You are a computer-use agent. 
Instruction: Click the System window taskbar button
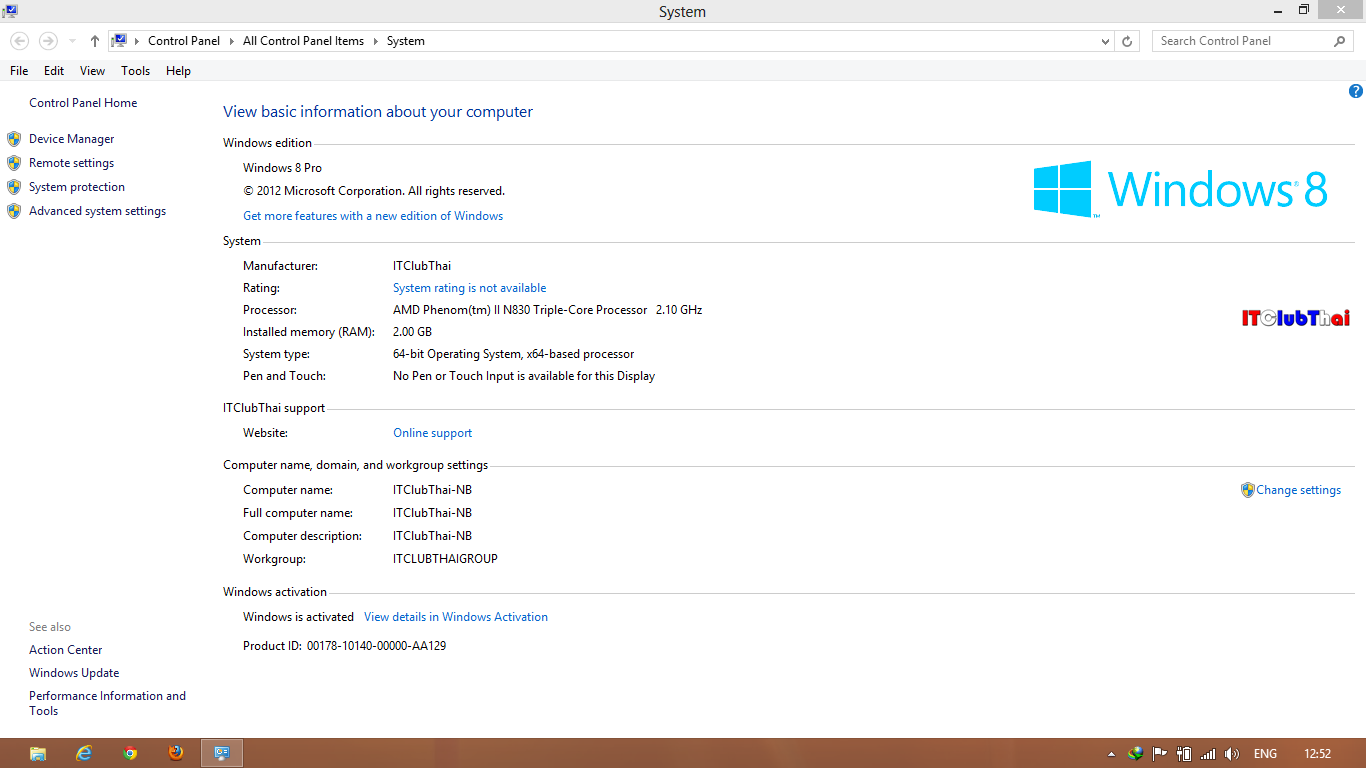pyautogui.click(x=222, y=753)
